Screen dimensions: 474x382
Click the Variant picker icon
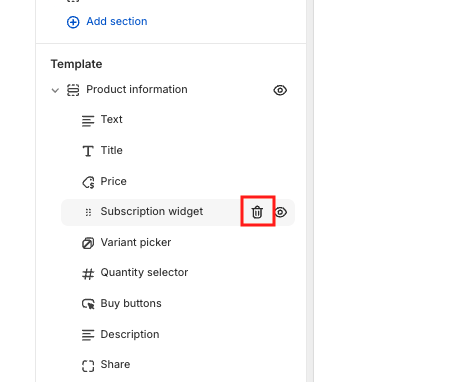[x=88, y=243]
